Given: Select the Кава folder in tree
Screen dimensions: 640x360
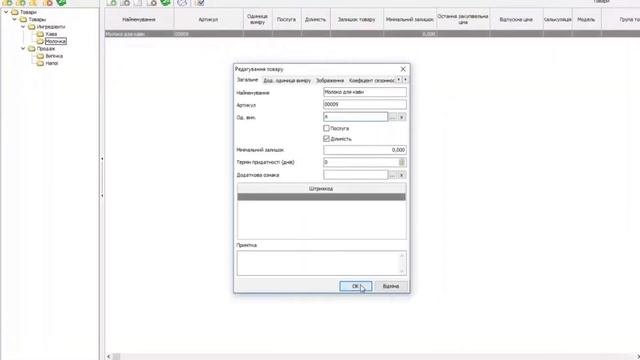Looking at the screenshot, I should tap(51, 34).
